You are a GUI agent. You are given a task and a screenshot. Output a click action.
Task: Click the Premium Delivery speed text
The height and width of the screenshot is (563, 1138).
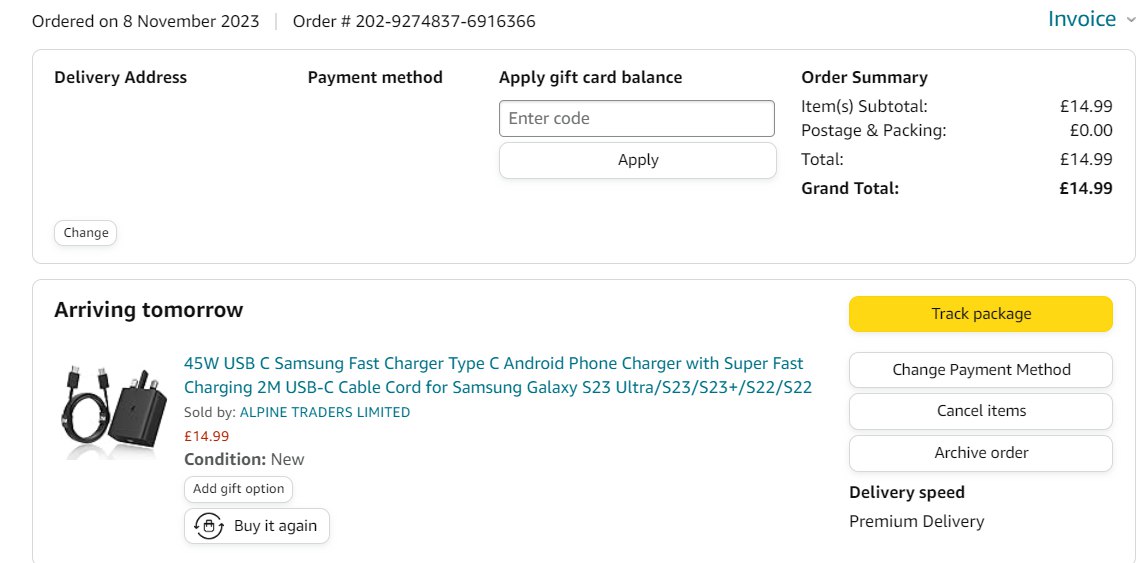916,521
